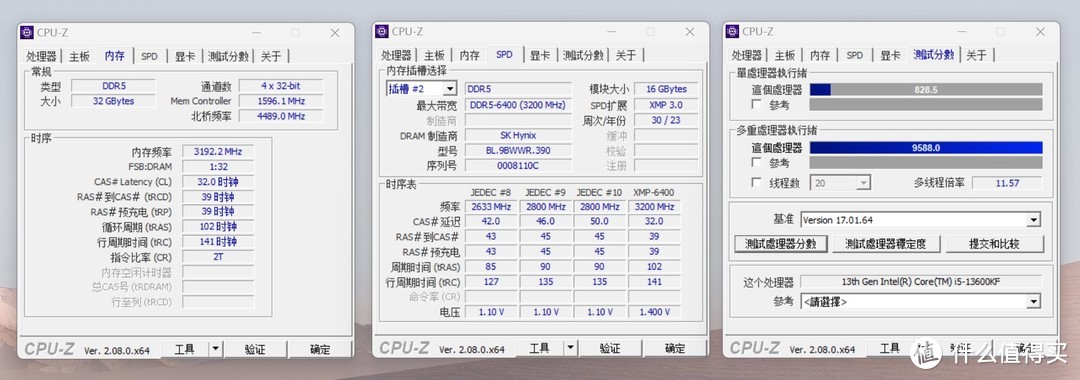This screenshot has height=380, width=1080.
Task: Open 测试分数 tab in left memory window
Action: (x=229, y=56)
